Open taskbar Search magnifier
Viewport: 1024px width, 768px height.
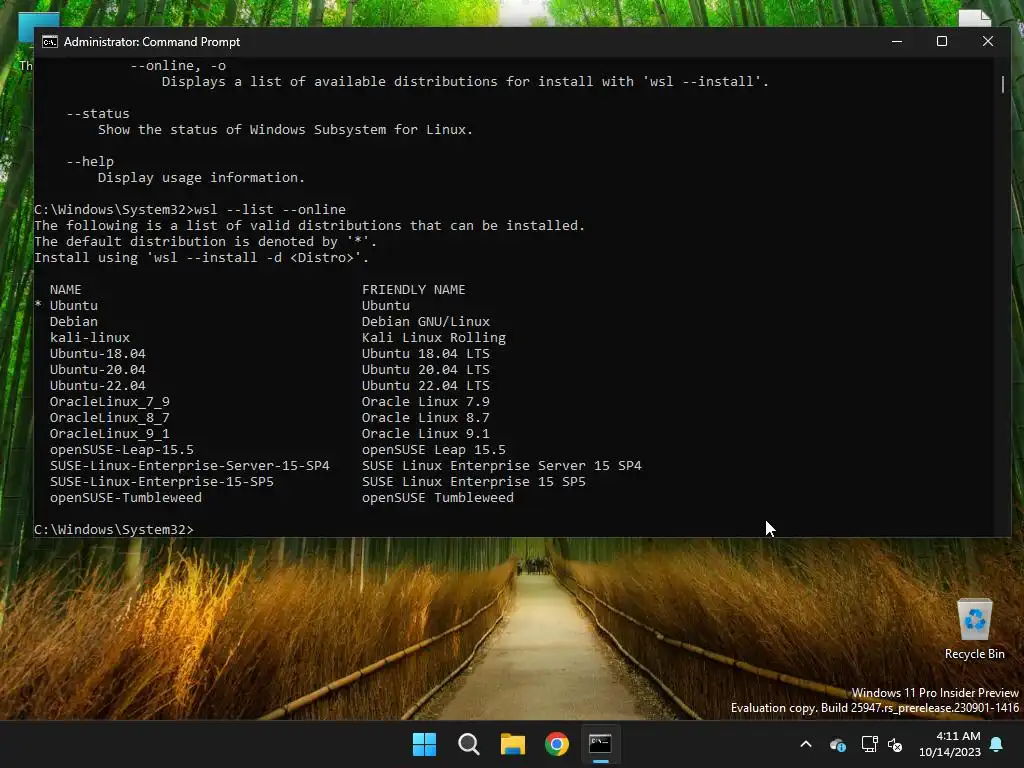point(468,744)
